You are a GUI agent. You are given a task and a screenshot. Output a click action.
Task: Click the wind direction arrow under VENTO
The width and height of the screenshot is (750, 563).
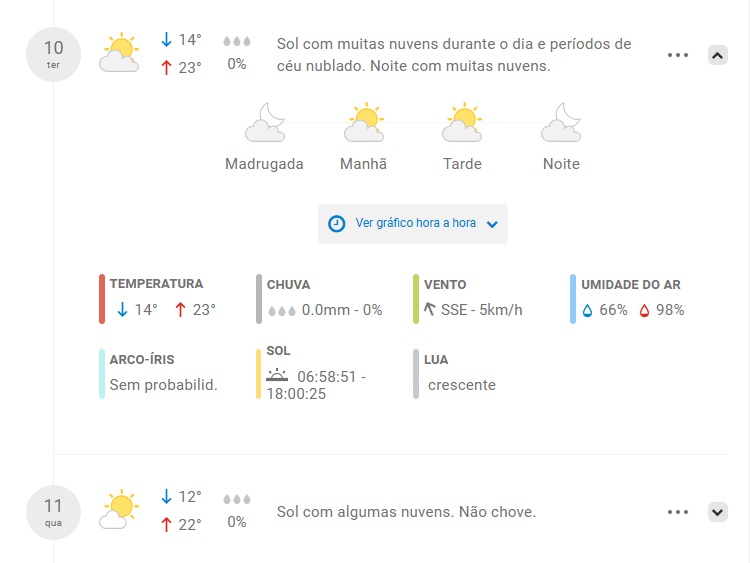pyautogui.click(x=430, y=309)
